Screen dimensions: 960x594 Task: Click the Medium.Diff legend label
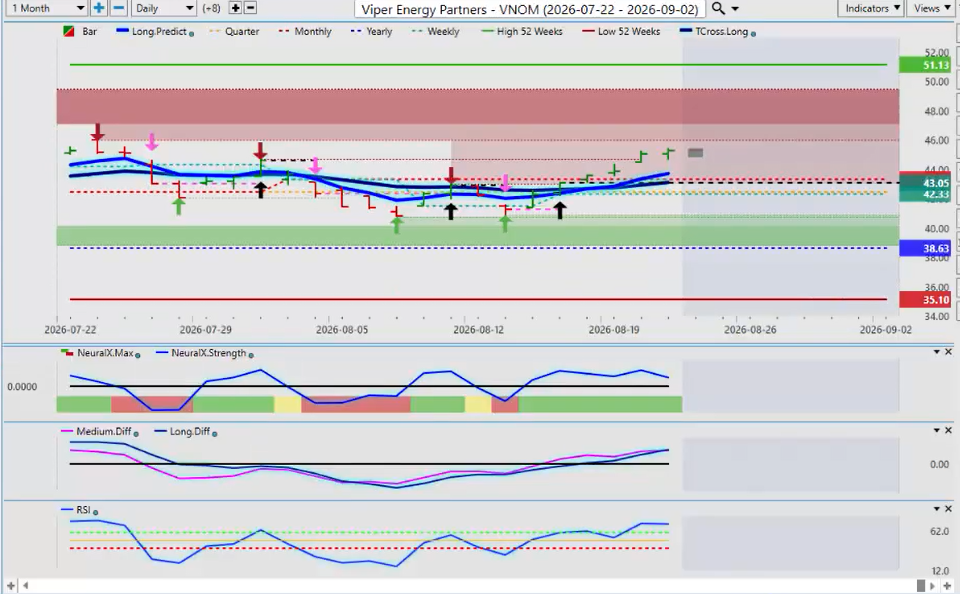(x=103, y=431)
